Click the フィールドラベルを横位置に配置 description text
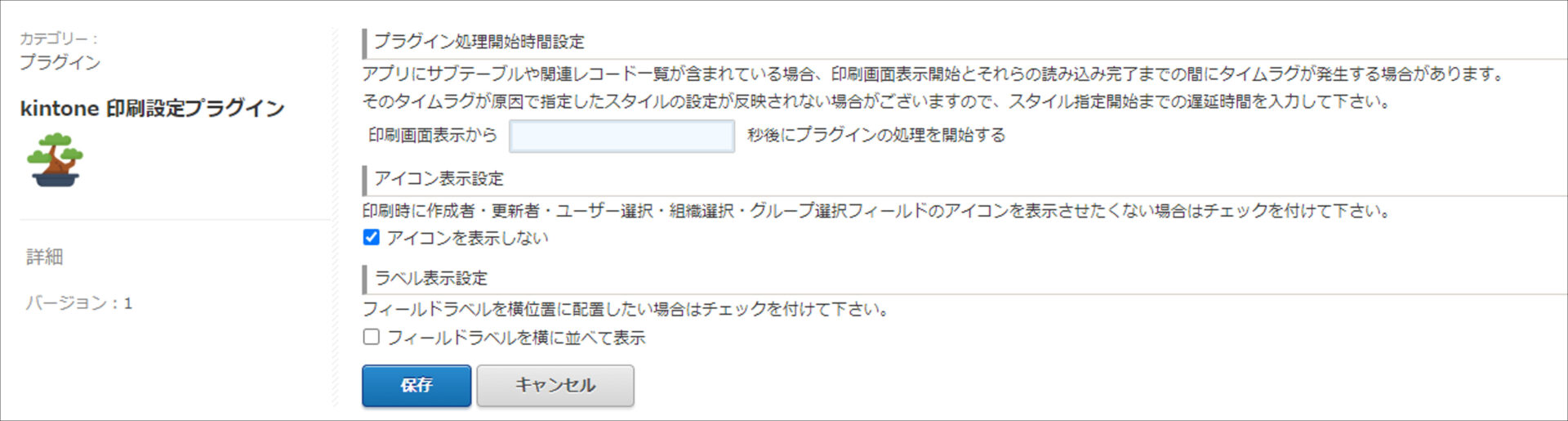The width and height of the screenshot is (1568, 421). pyautogui.click(x=626, y=309)
